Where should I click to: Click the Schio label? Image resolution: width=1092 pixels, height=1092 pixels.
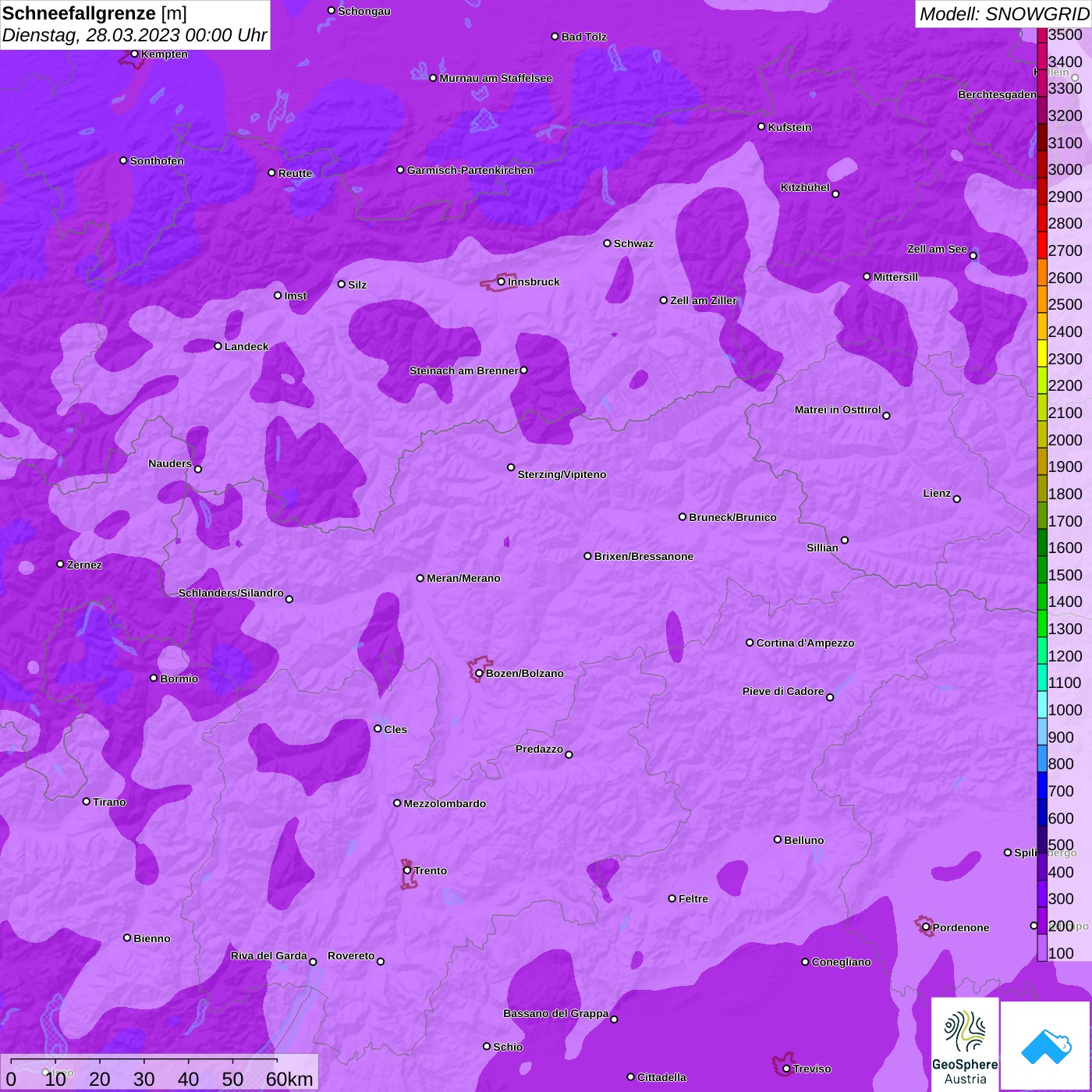tap(508, 1047)
